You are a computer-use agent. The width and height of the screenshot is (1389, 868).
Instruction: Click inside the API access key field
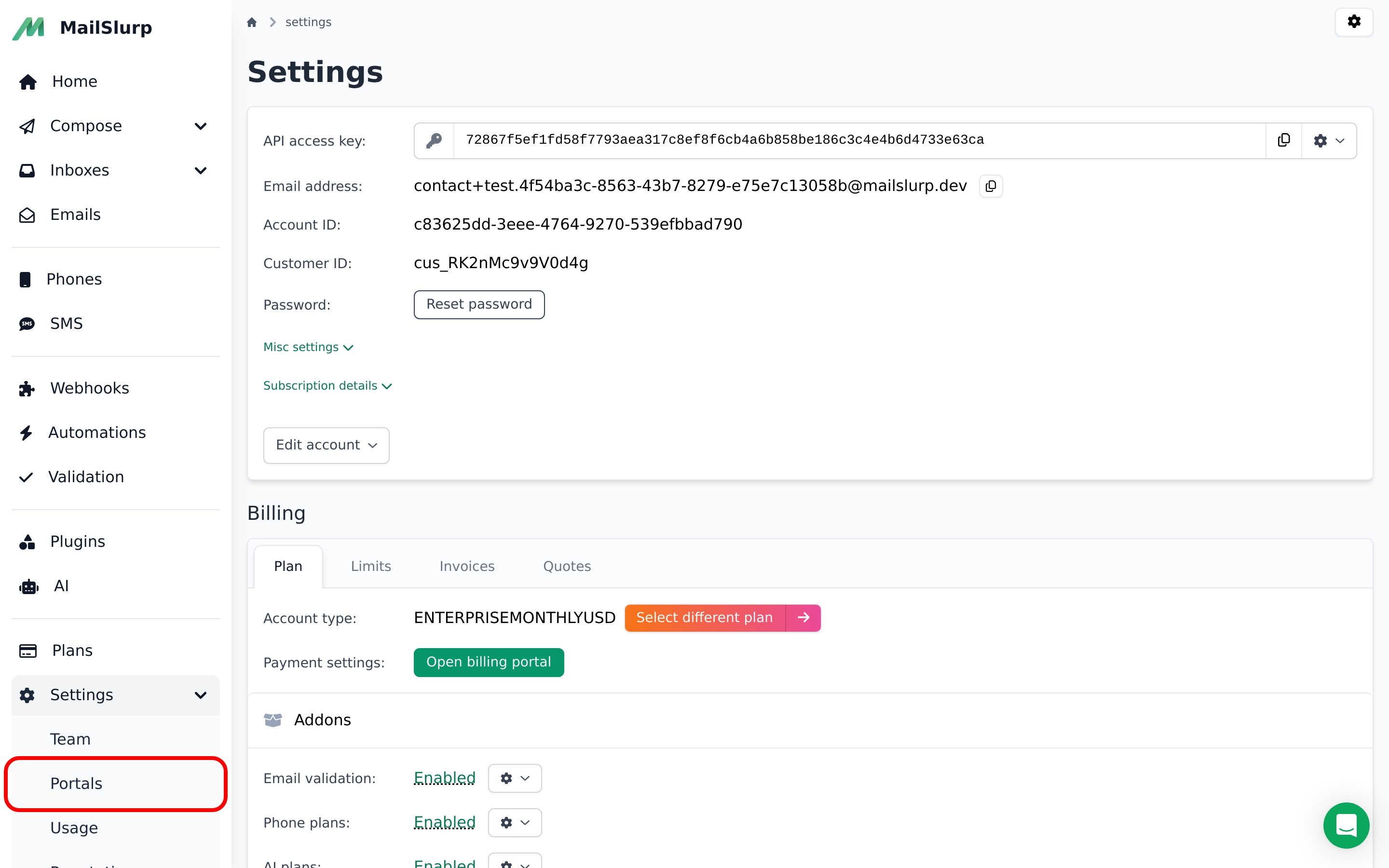859,141
